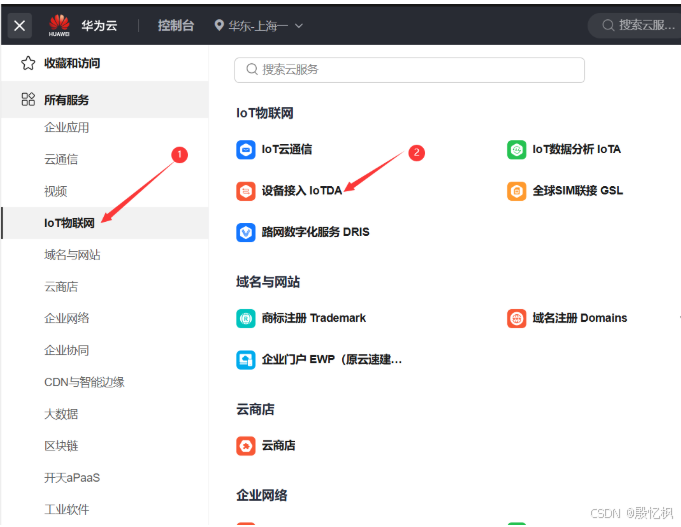
Task: Click the blue 企业门户 EWP icon
Action: coord(246,360)
